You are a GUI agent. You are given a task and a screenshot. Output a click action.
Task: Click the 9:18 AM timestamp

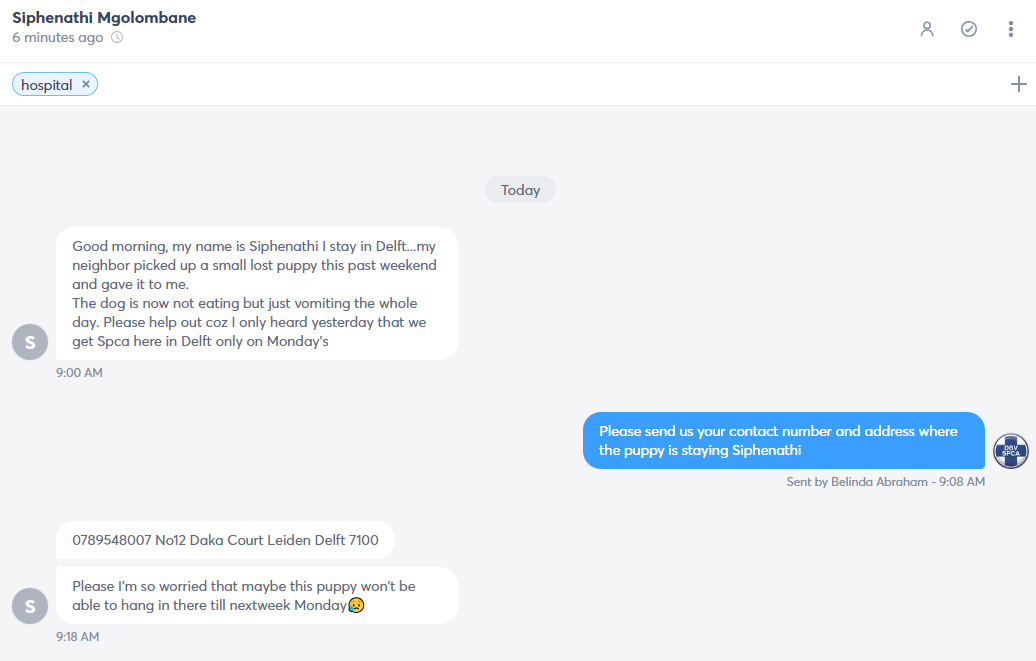point(77,637)
